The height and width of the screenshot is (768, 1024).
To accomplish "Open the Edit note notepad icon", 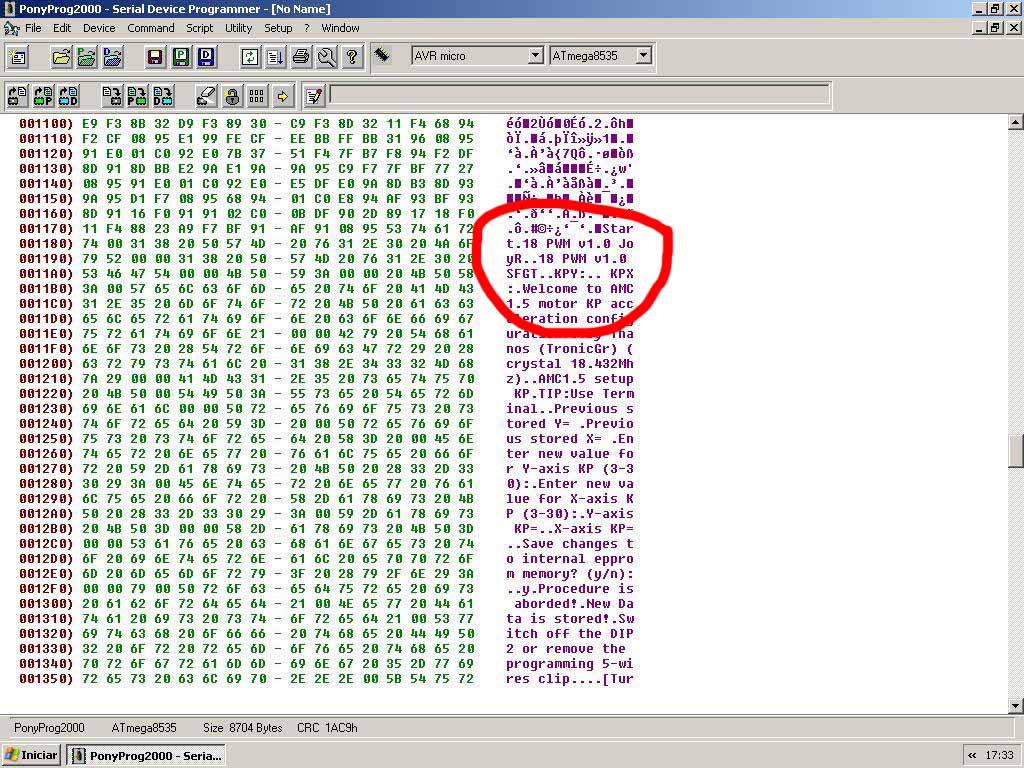I will pyautogui.click(x=313, y=96).
